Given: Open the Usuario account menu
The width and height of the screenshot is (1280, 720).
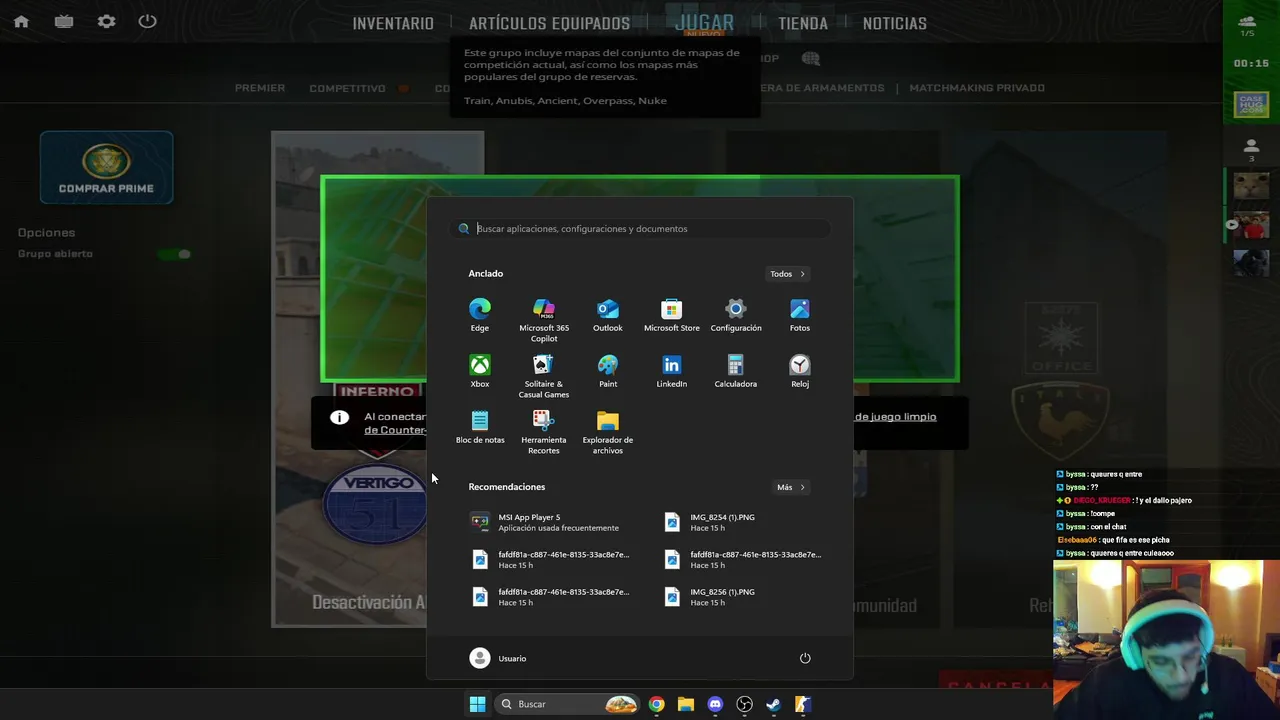Looking at the screenshot, I should coord(498,658).
